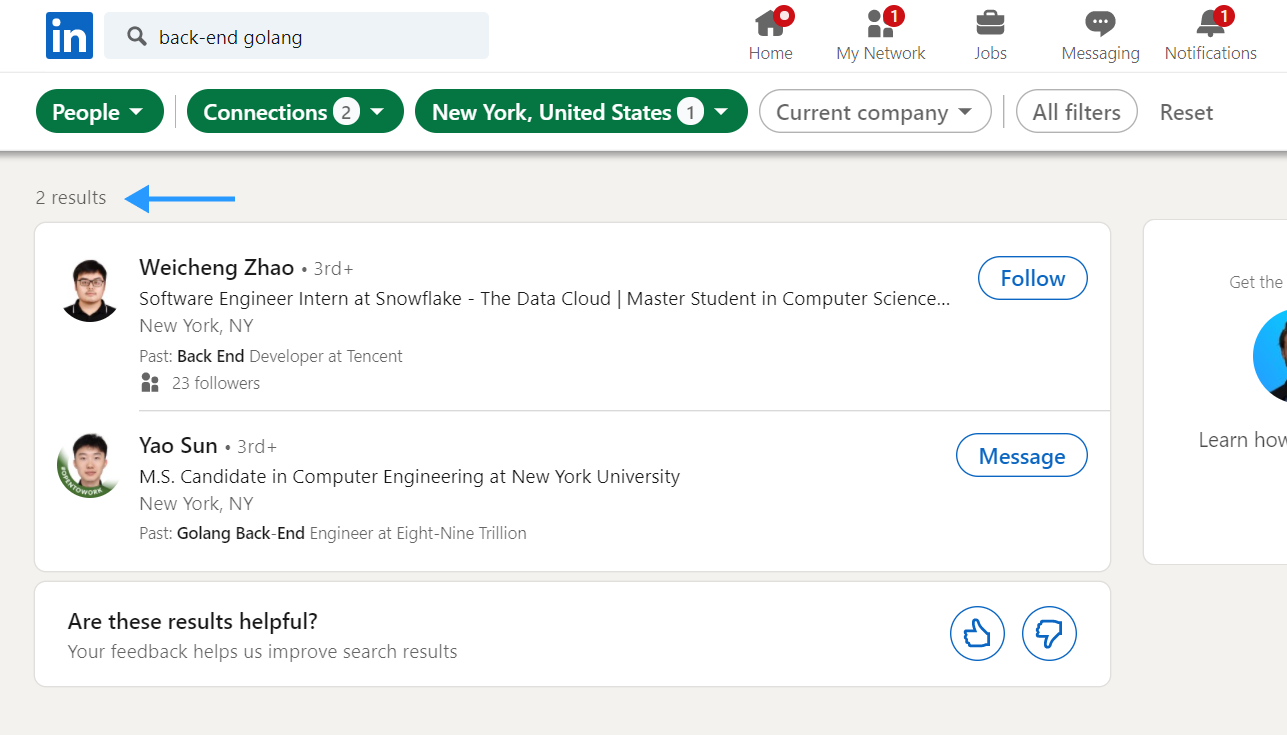Open the All filters panel
The height and width of the screenshot is (735, 1287).
pos(1076,112)
